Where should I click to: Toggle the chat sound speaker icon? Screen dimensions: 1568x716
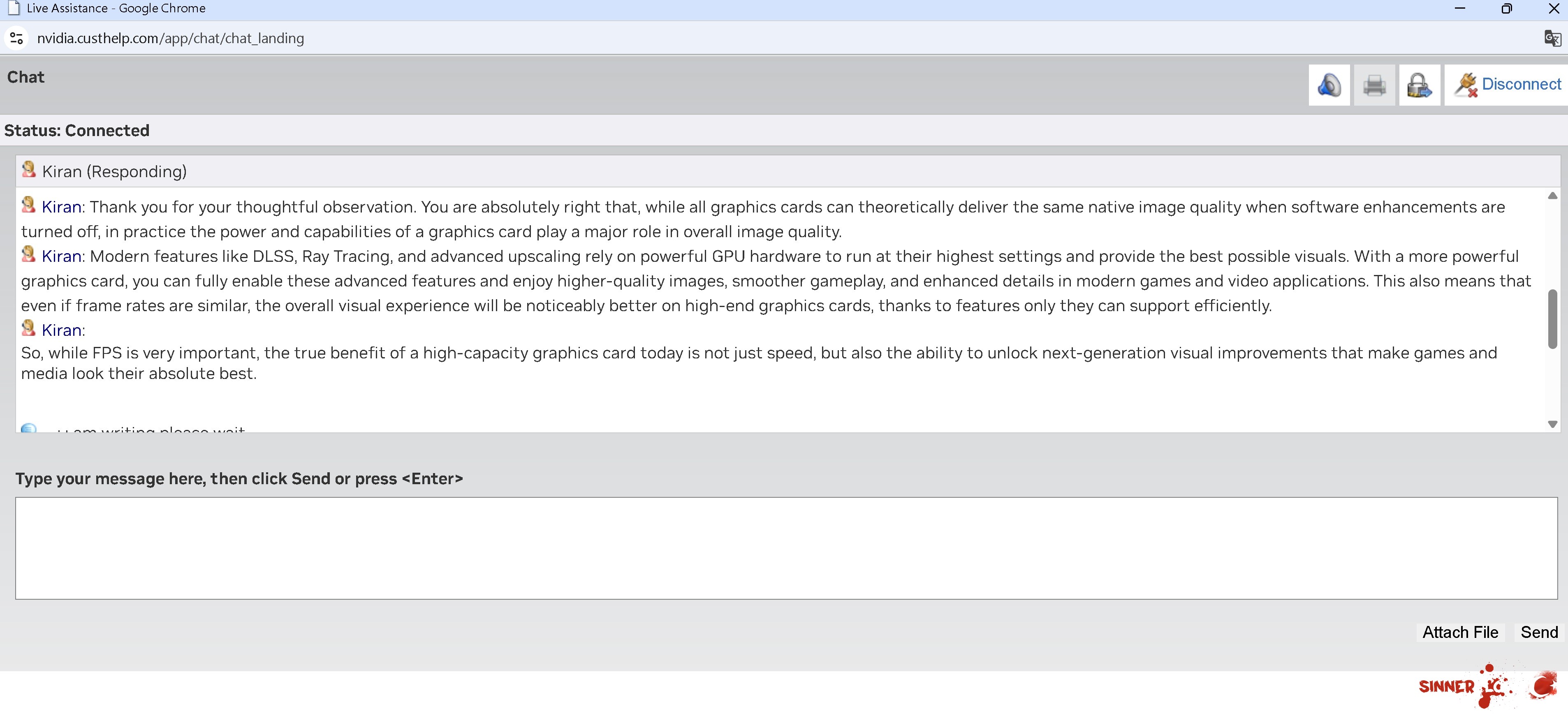click(1329, 85)
